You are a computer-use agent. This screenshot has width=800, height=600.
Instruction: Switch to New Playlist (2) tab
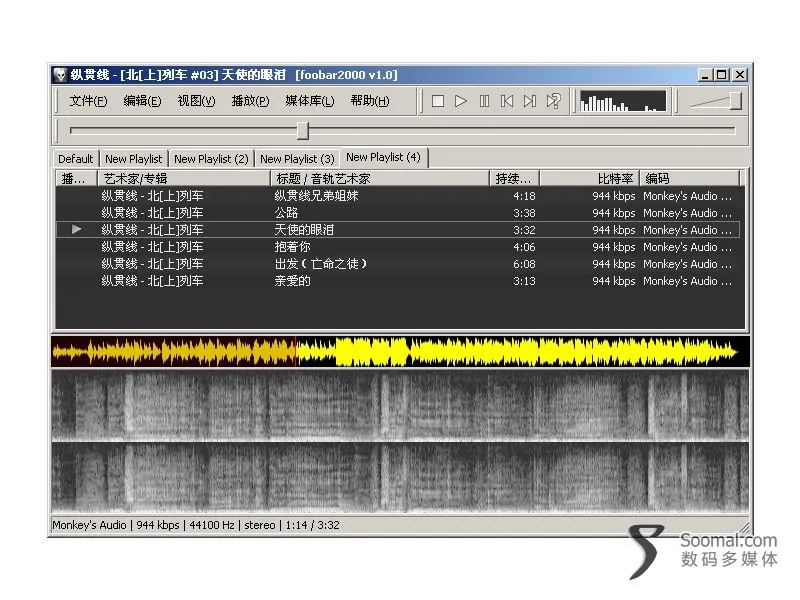pos(211,159)
